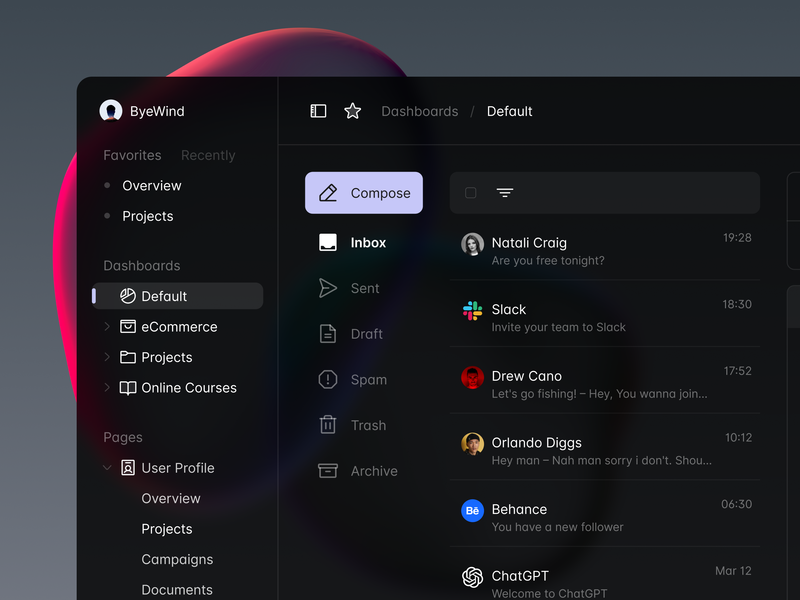Click the 19:28 timestamp
Screen dimensions: 800x600
point(737,238)
